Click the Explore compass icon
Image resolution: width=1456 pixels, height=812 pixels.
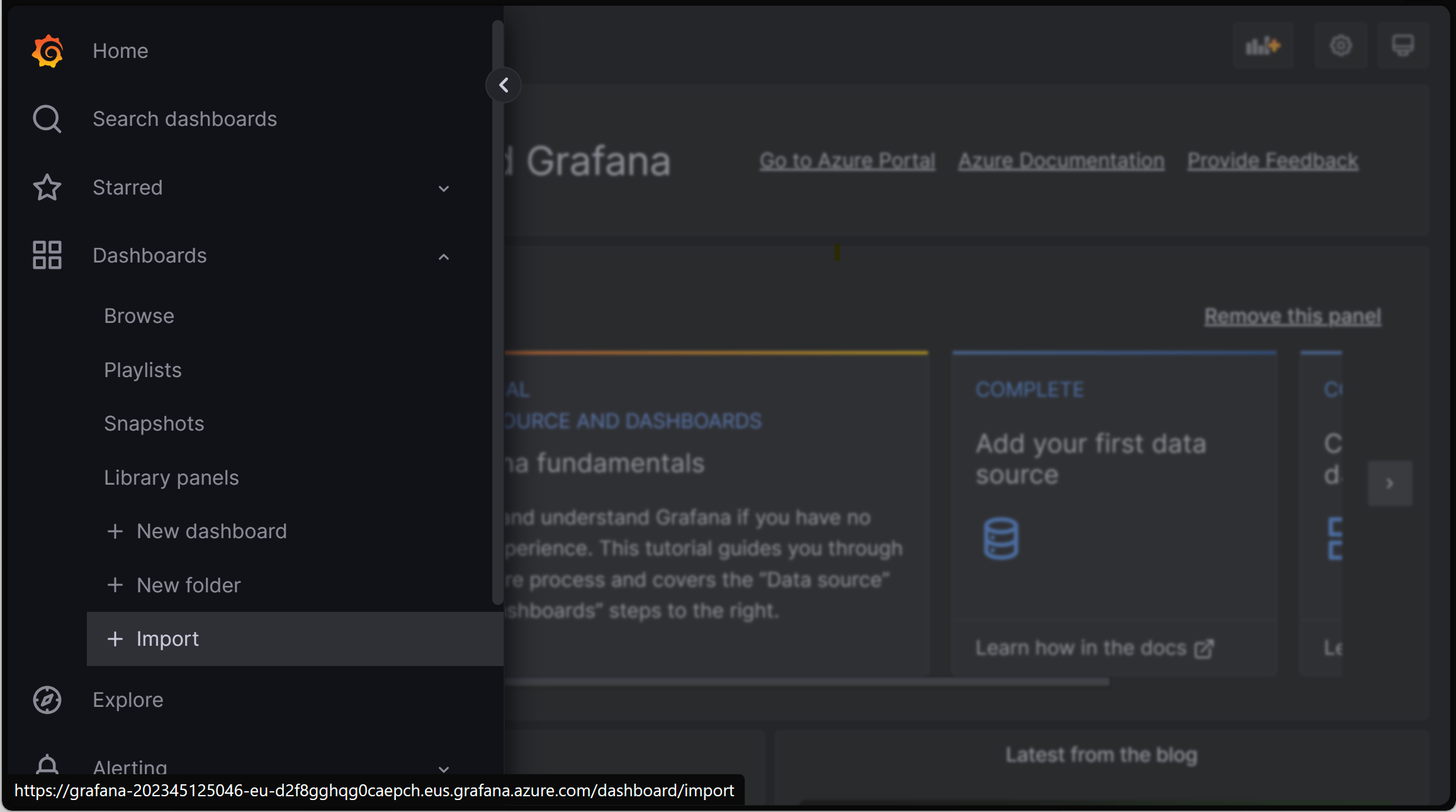click(x=46, y=700)
